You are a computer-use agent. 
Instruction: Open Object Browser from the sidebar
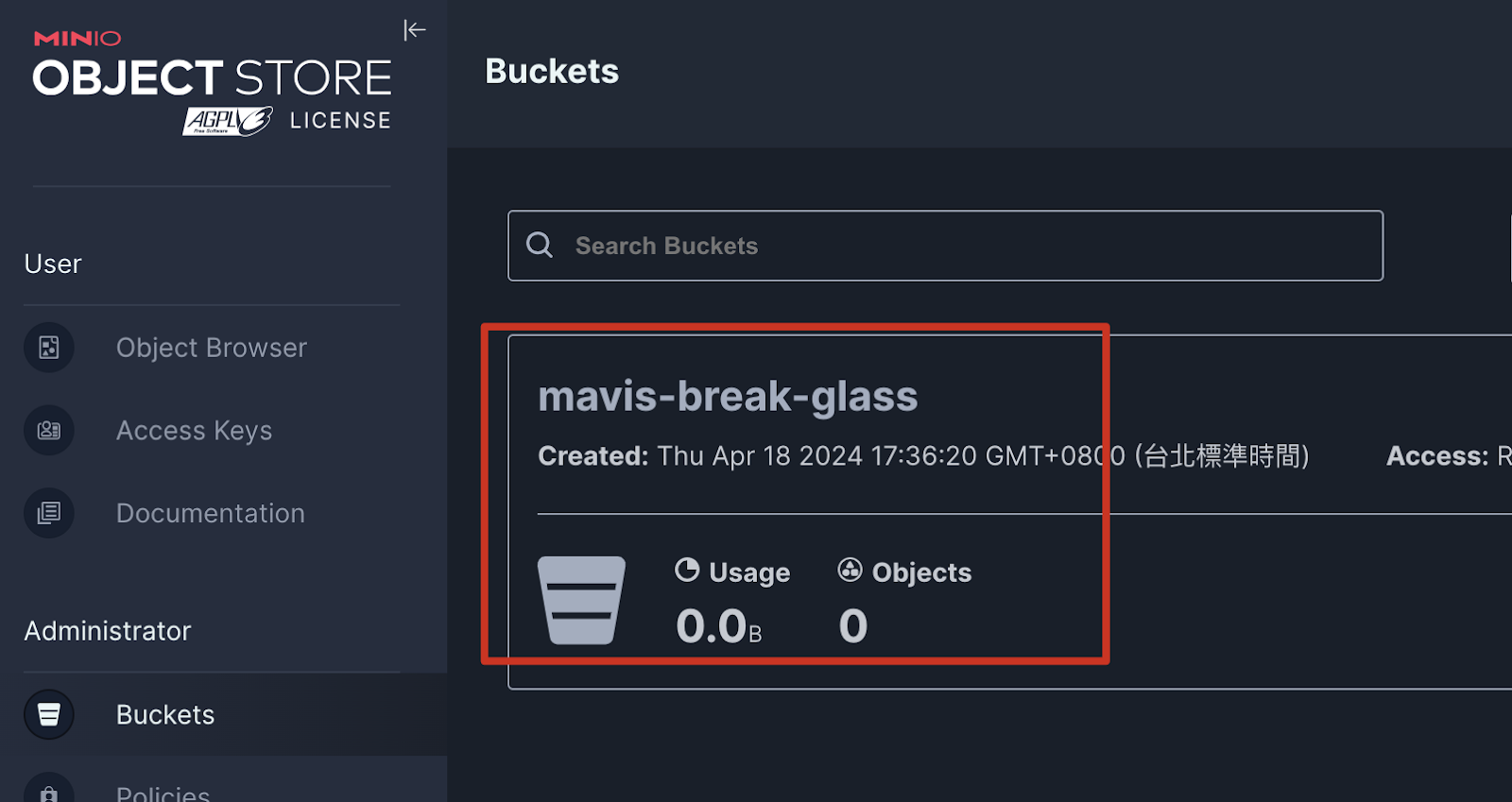[x=211, y=348]
